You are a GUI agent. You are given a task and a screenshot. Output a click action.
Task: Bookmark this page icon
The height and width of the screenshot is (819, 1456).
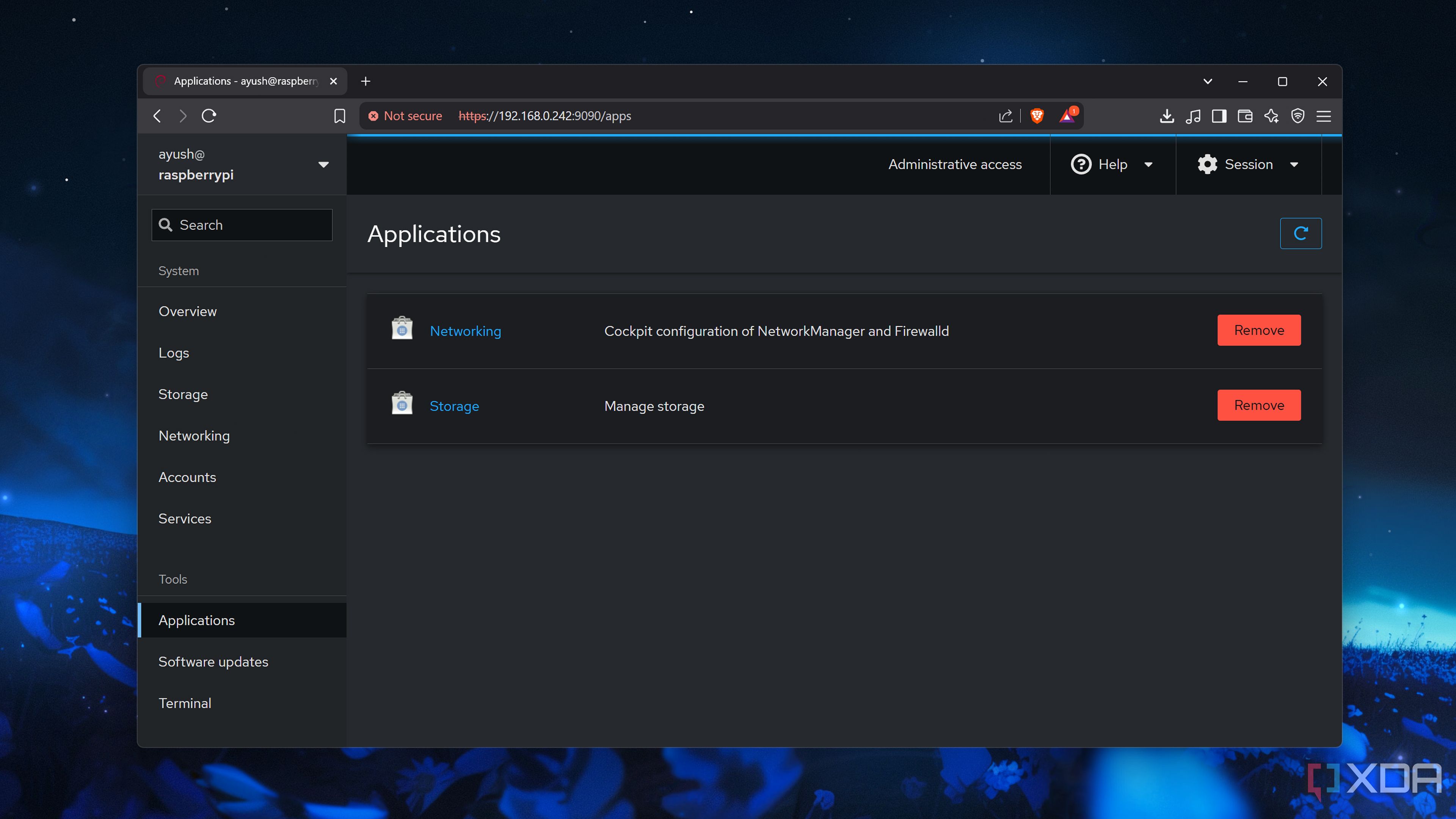tap(340, 116)
